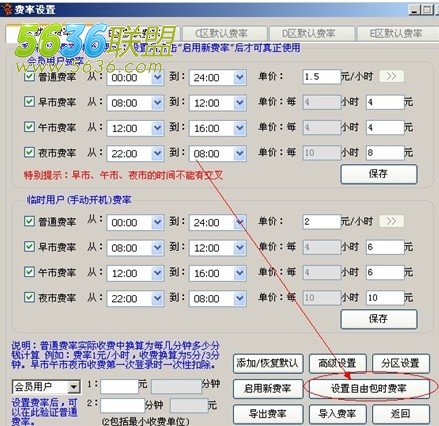This screenshot has width=439, height=426.
Task: Switch to D区默认费率 tab
Action: click(x=309, y=34)
